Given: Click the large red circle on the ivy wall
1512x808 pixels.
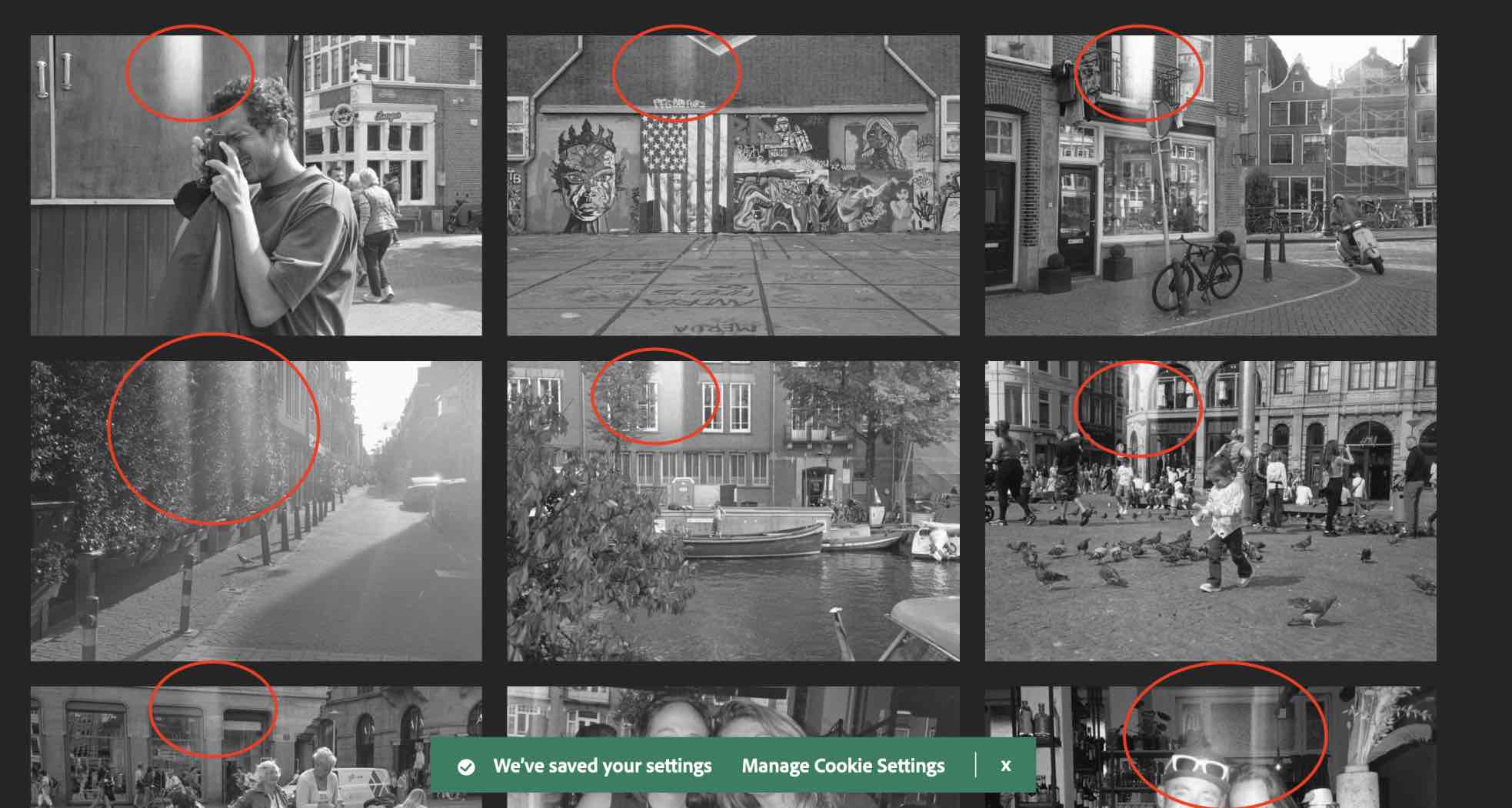Looking at the screenshot, I should 213,429.
